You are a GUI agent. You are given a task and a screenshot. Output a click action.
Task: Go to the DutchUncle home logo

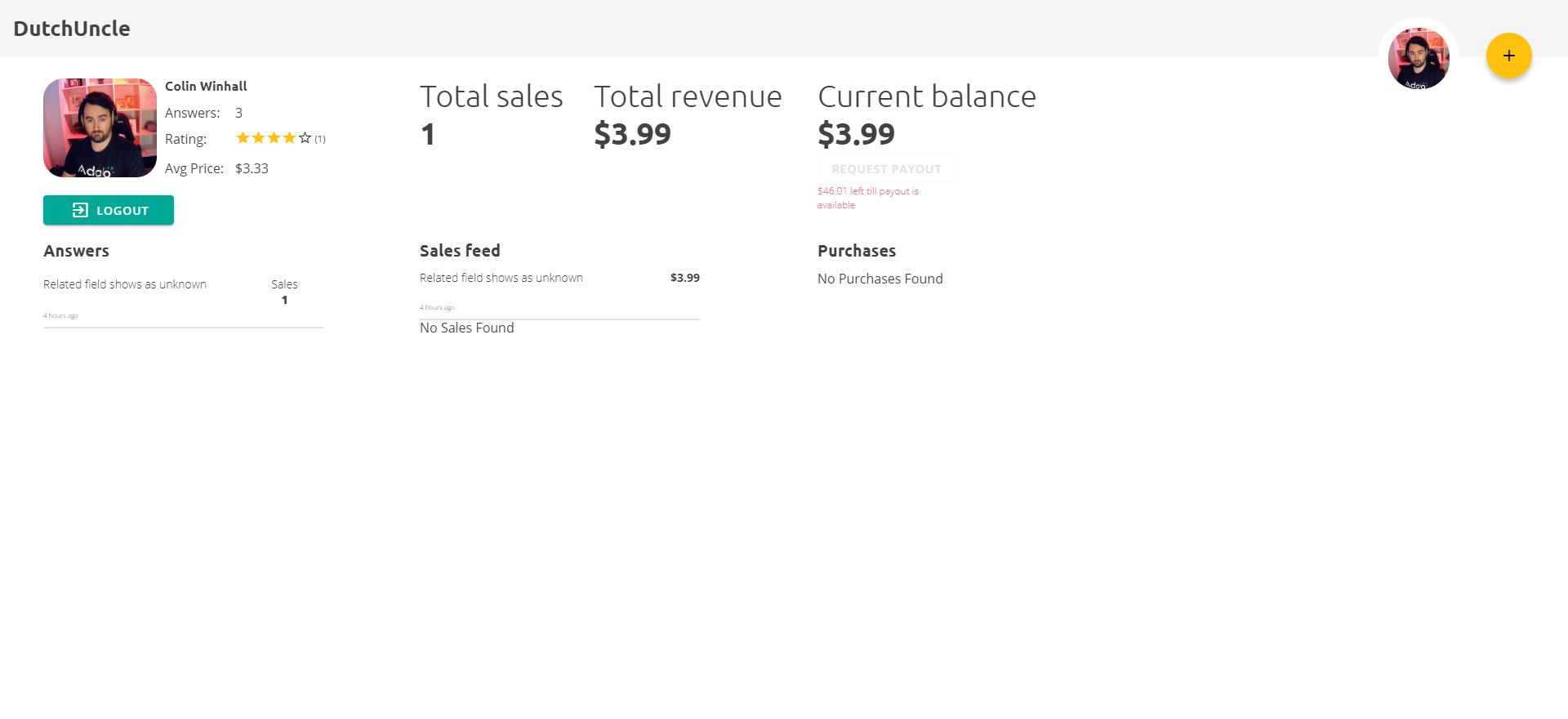[x=72, y=29]
